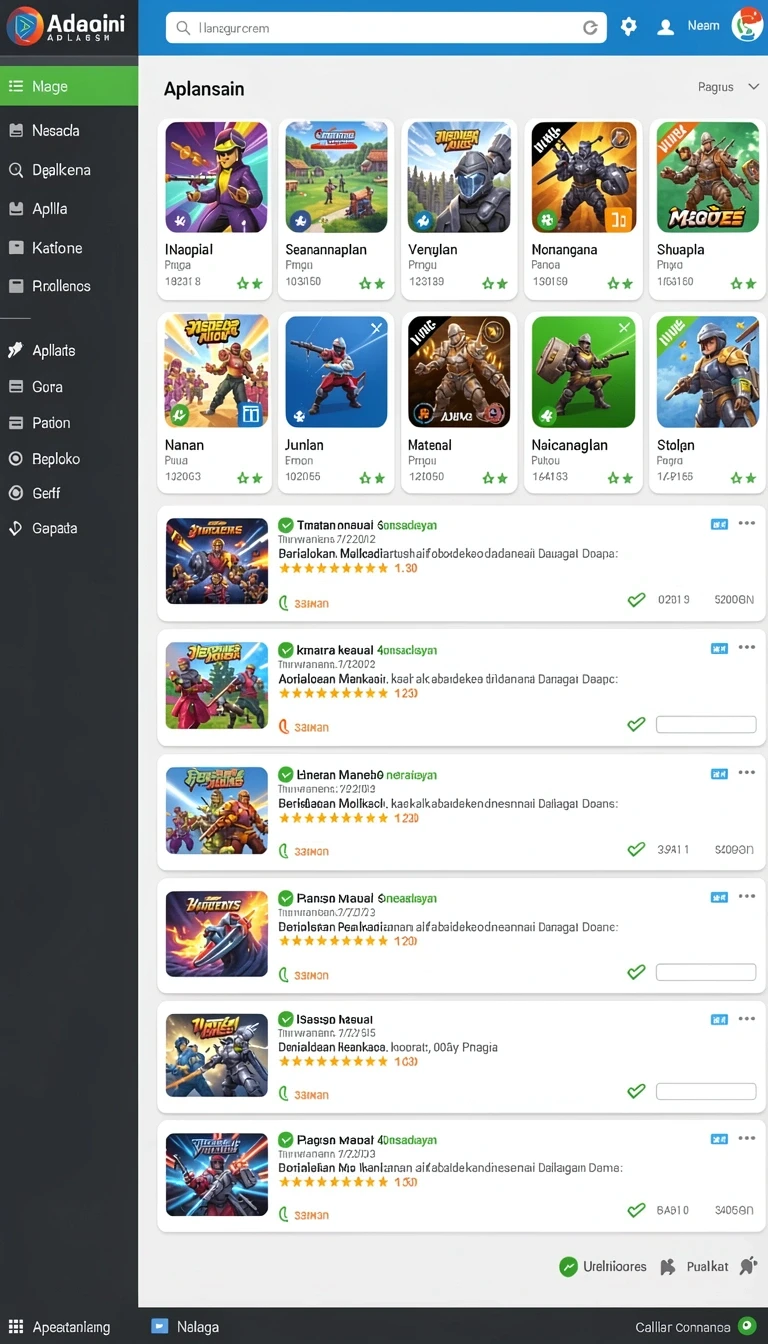Click the blue tag icon on the Eneran Manebo row

click(719, 774)
